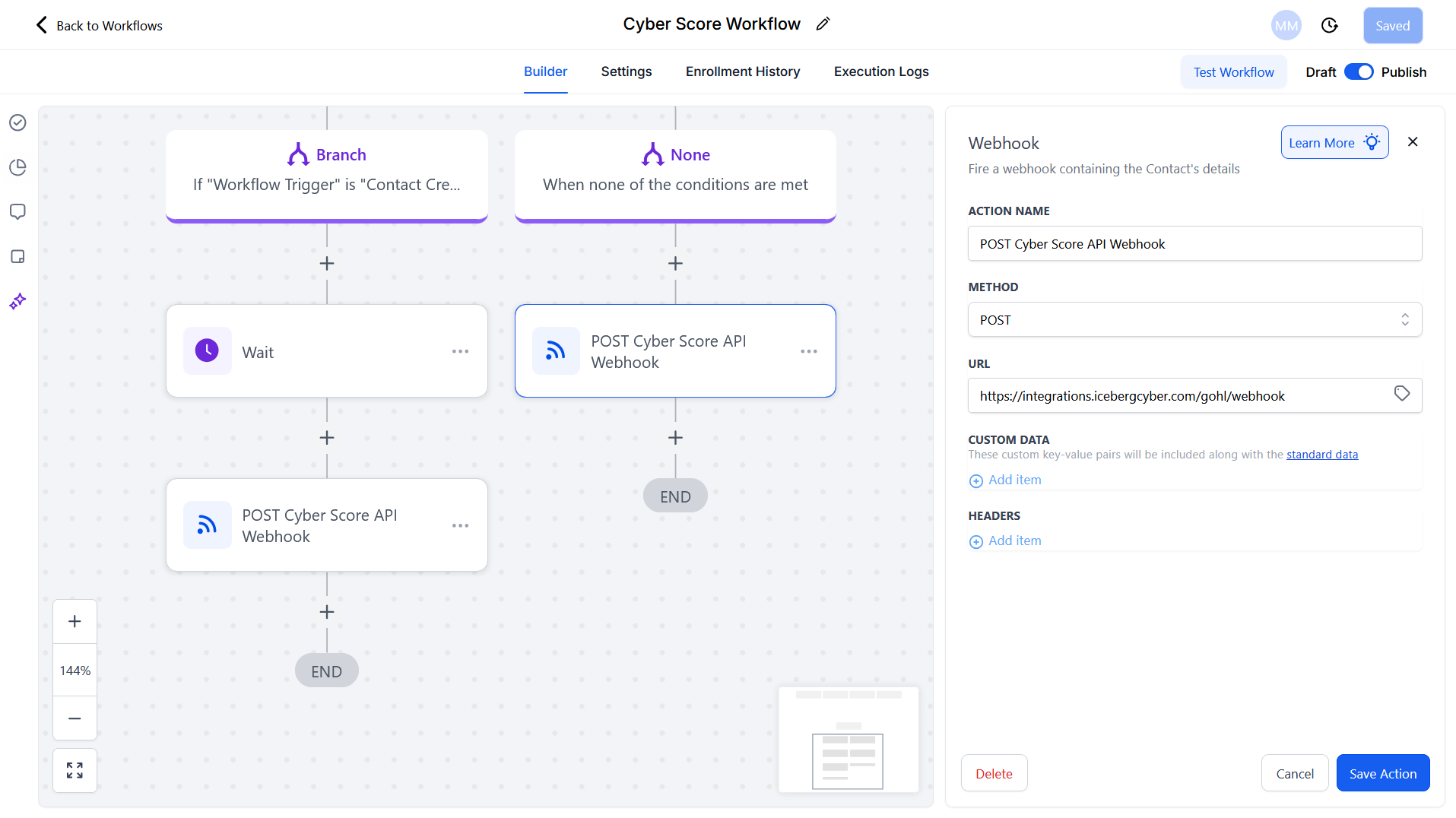The height and width of the screenshot is (818, 1456).
Task: Click the Action Name input field
Action: [1194, 244]
